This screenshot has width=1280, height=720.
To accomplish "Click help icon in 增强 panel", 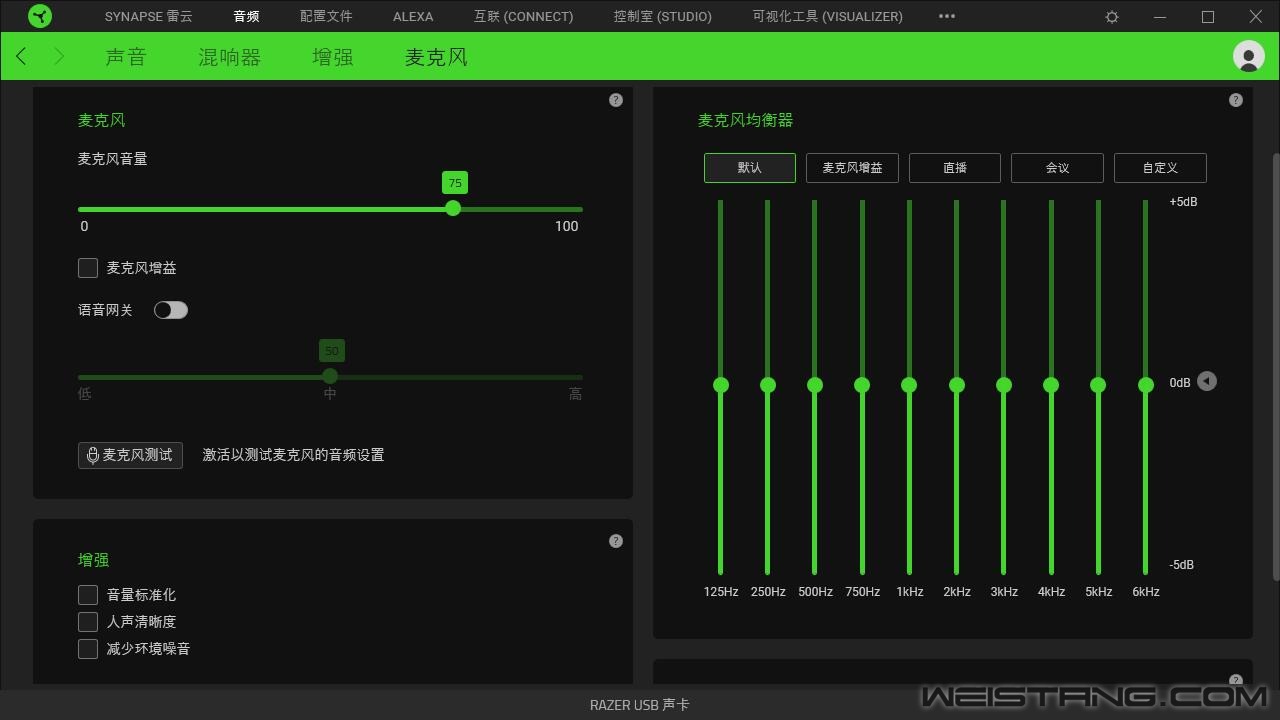I will (x=616, y=541).
